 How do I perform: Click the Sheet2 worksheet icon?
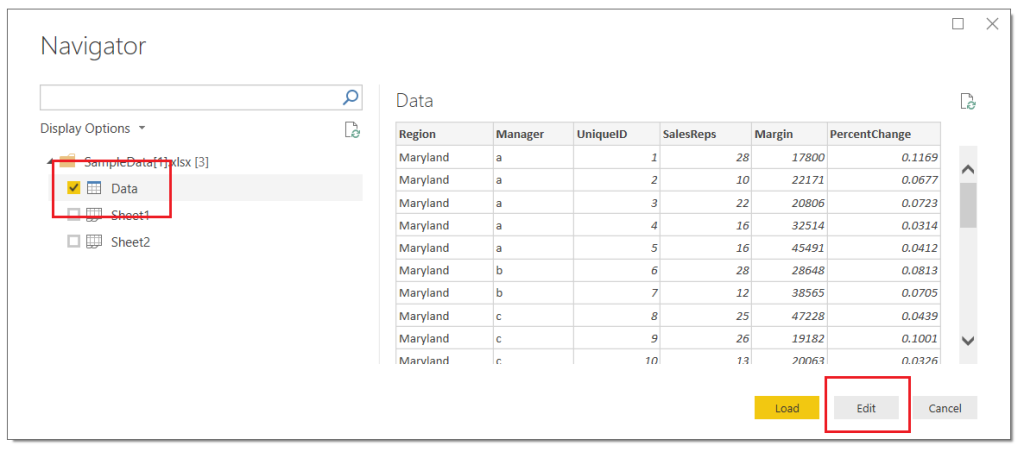[x=94, y=242]
